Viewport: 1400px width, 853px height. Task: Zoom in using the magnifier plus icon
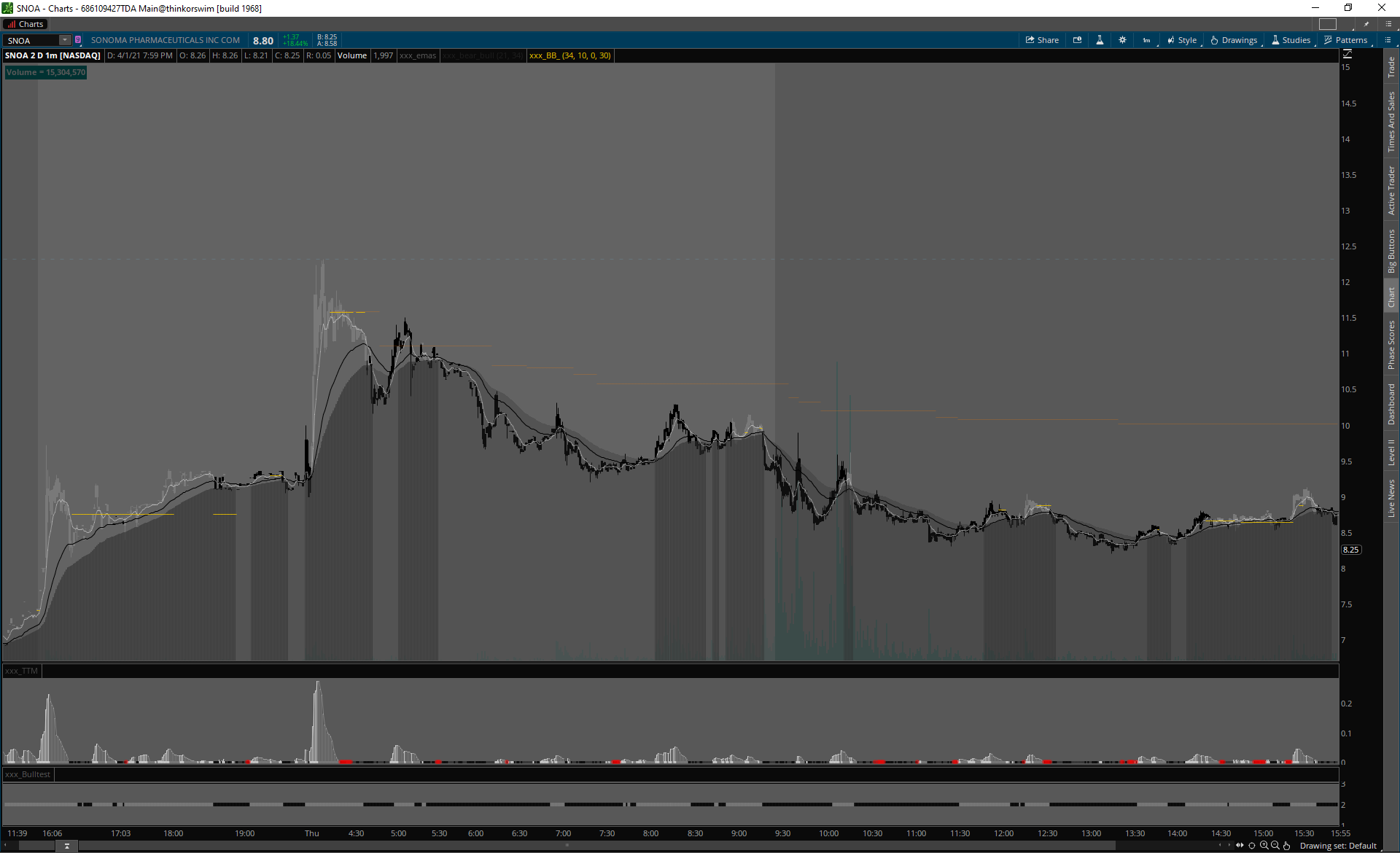click(x=1264, y=846)
